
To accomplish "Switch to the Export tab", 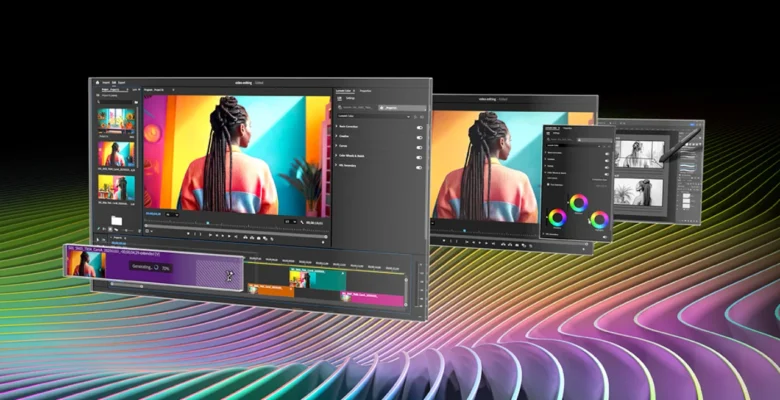I will tap(121, 83).
